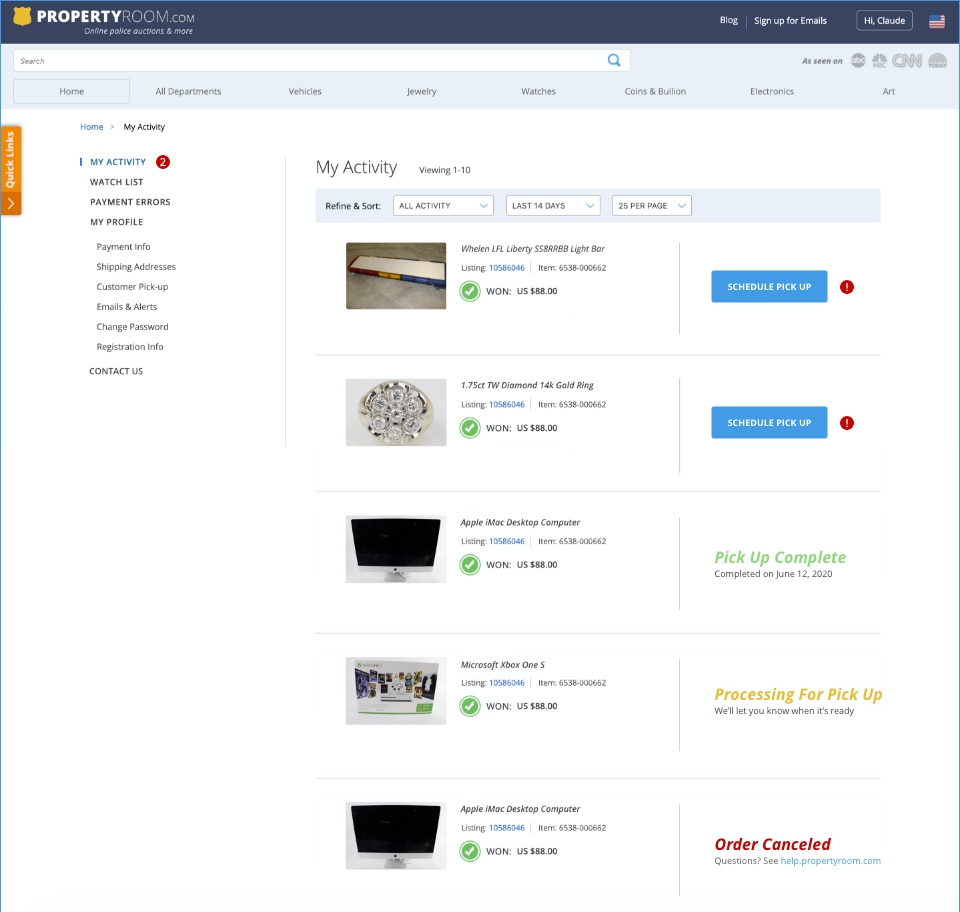Open the Coins & Bullion category

[655, 91]
